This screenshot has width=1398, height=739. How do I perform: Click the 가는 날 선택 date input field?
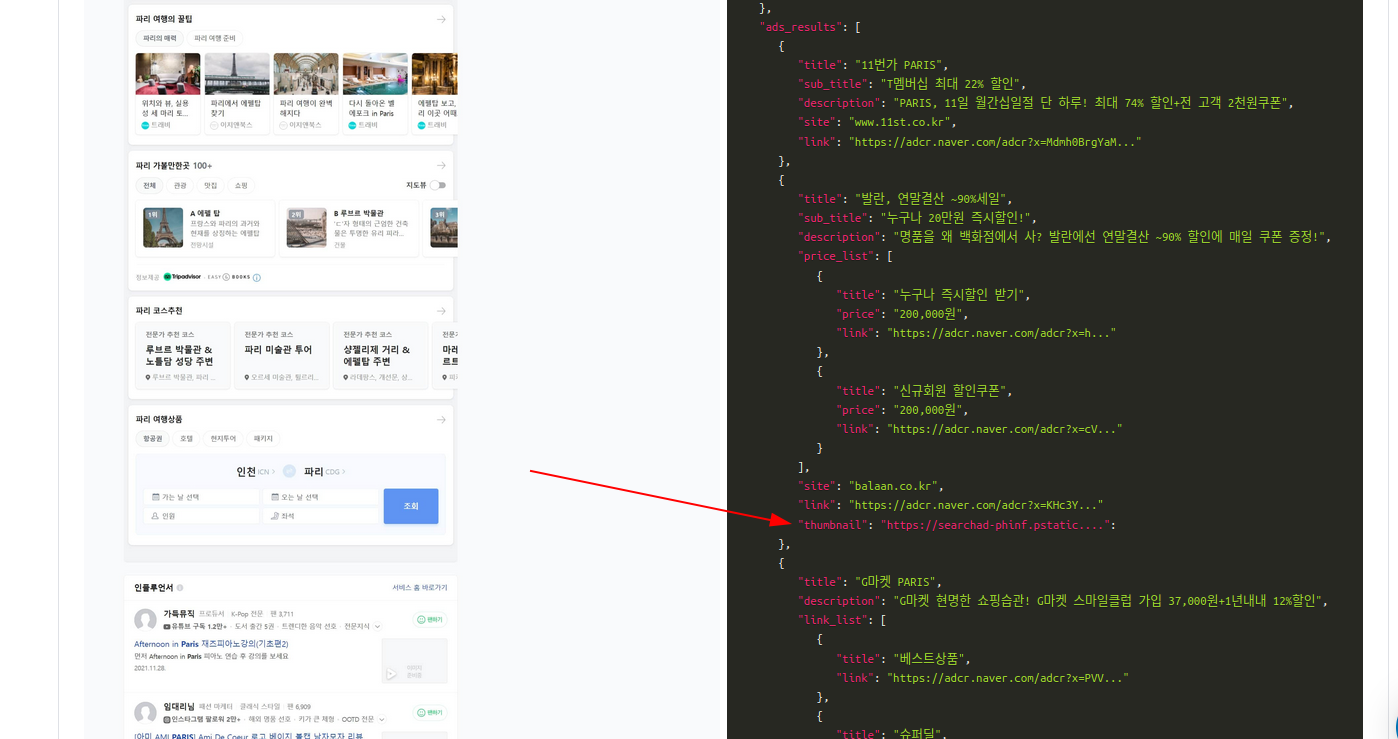click(x=200, y=498)
